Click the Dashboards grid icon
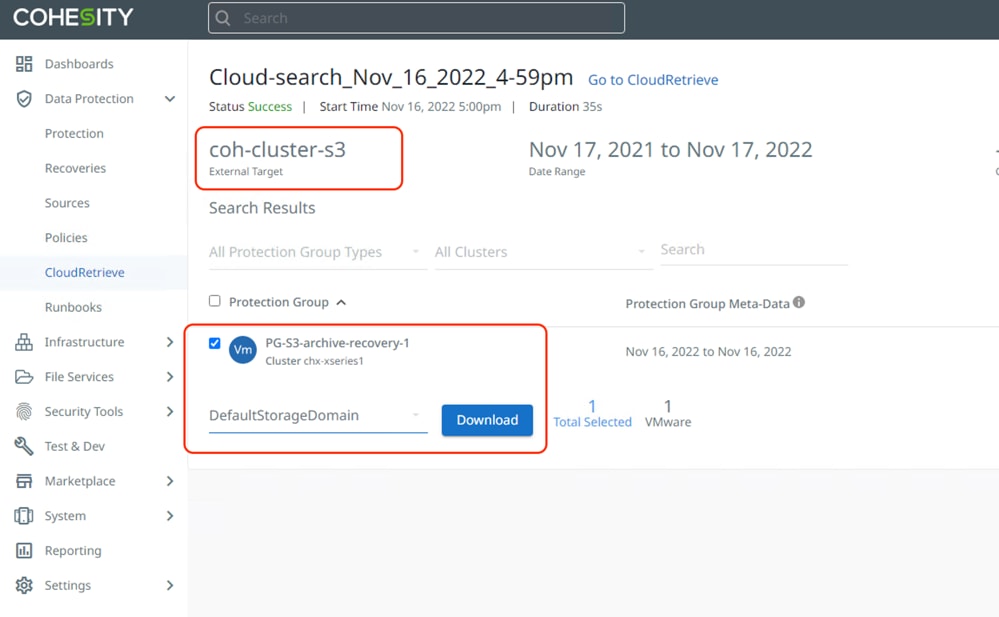This screenshot has width=999, height=617. point(24,64)
